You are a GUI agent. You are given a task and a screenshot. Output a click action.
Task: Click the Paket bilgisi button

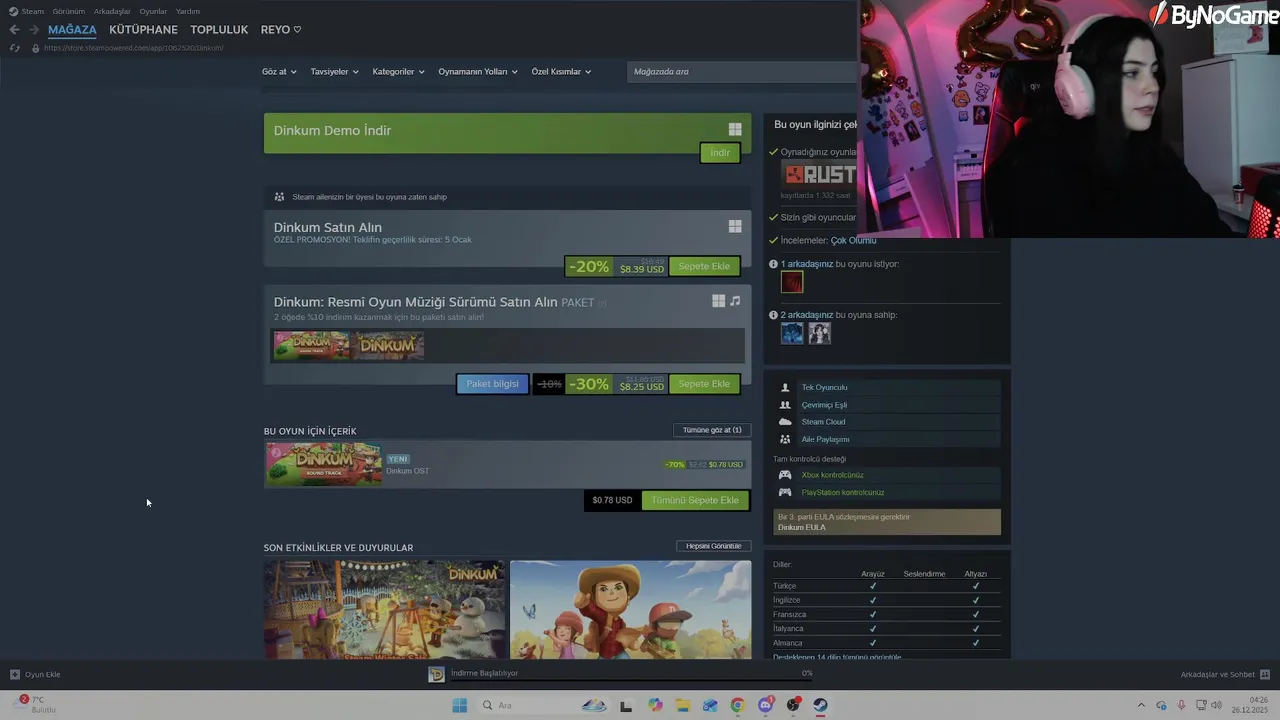tap(492, 384)
